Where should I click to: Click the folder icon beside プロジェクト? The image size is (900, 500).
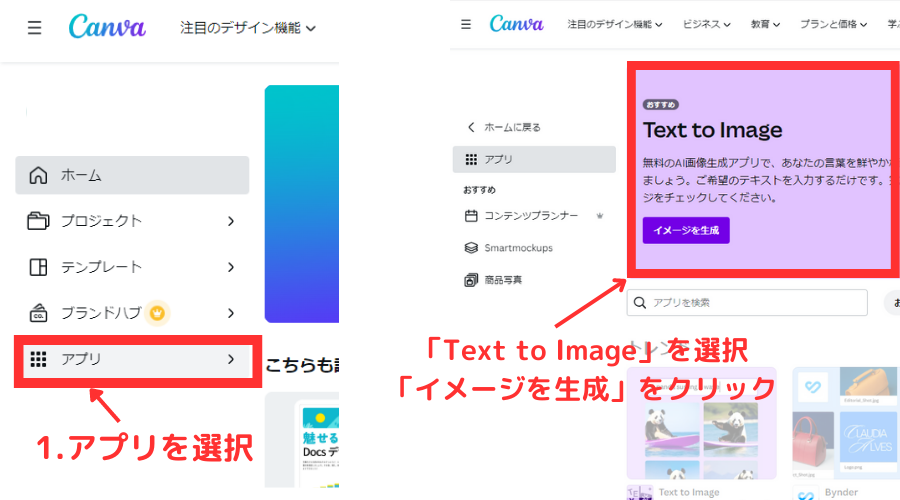[38, 221]
